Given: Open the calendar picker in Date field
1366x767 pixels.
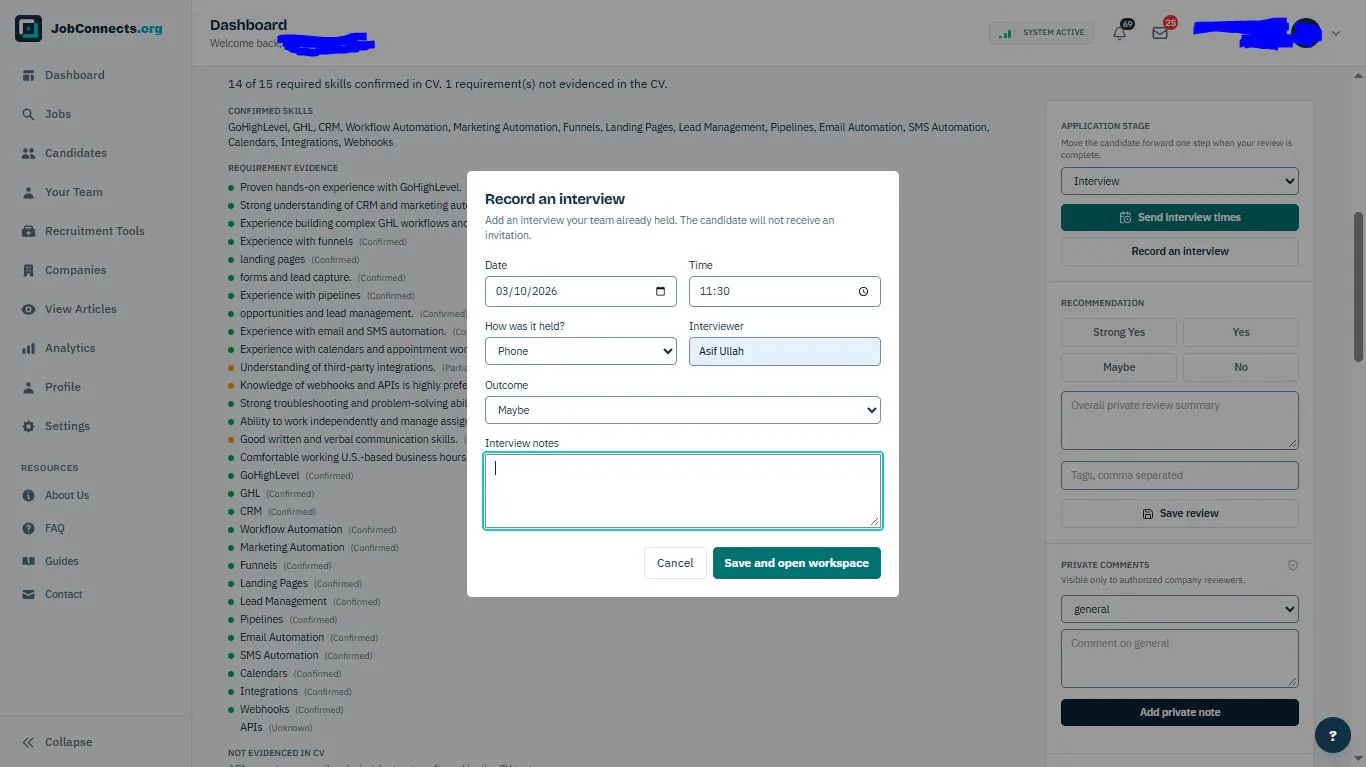Looking at the screenshot, I should 660,291.
